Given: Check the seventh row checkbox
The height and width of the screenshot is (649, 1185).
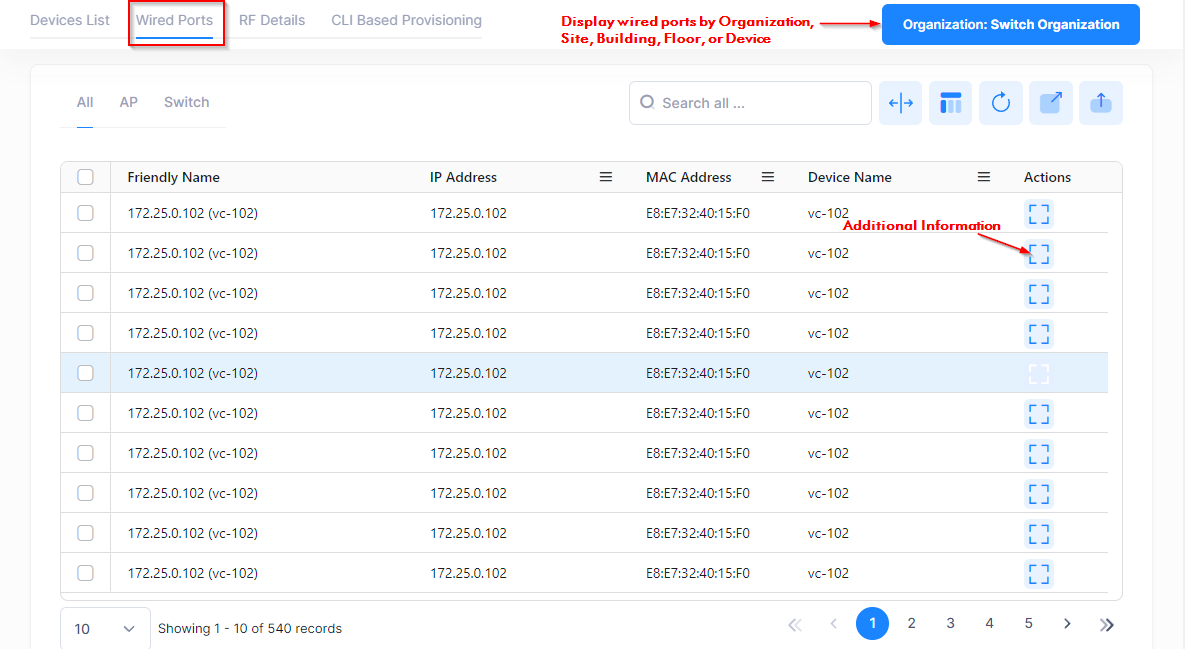Looking at the screenshot, I should tap(85, 453).
